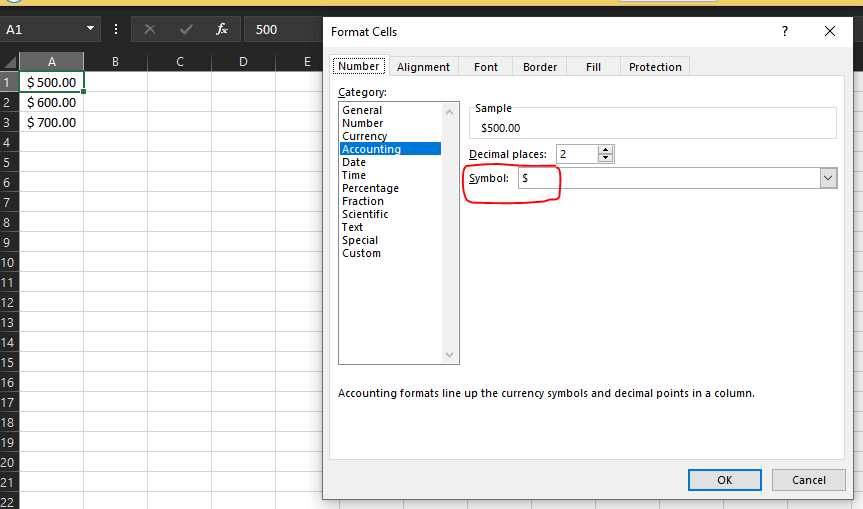Increase Decimal places with up spinner
Image resolution: width=863 pixels, height=509 pixels.
pyautogui.click(x=605, y=150)
